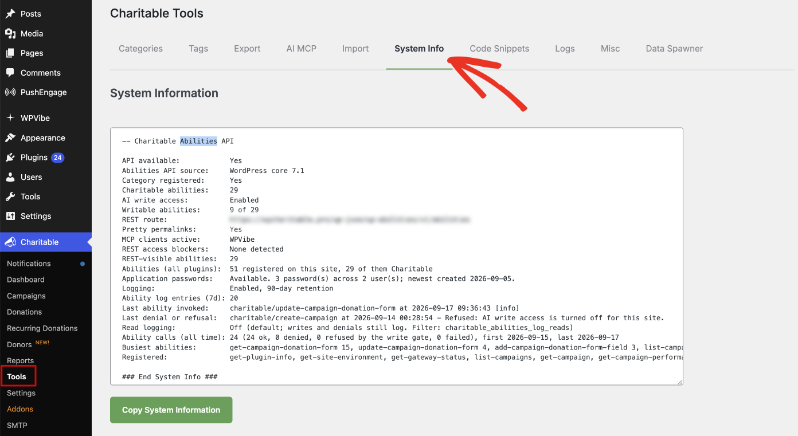
Task: Click the 'WordPress core 7.1' value
Action: click(267, 170)
